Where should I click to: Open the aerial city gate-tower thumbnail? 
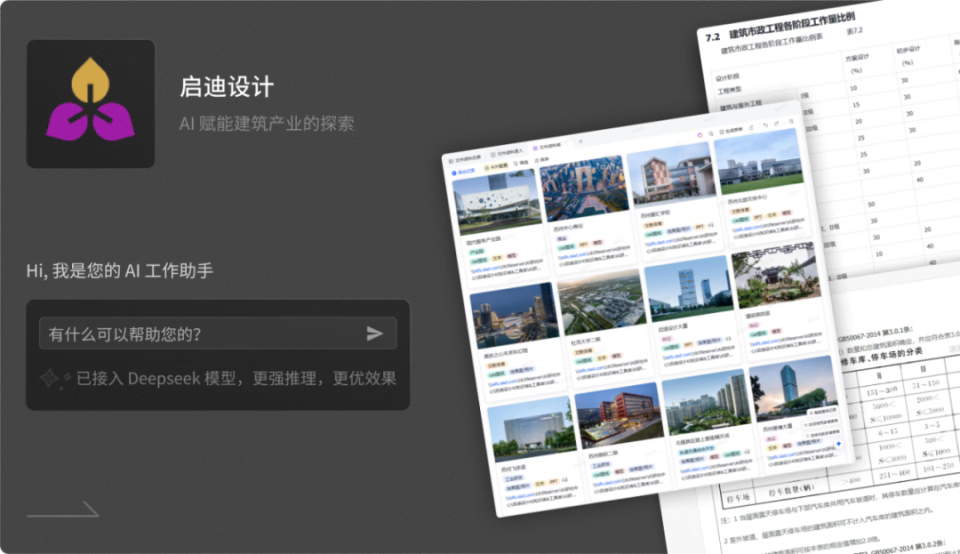click(x=584, y=188)
